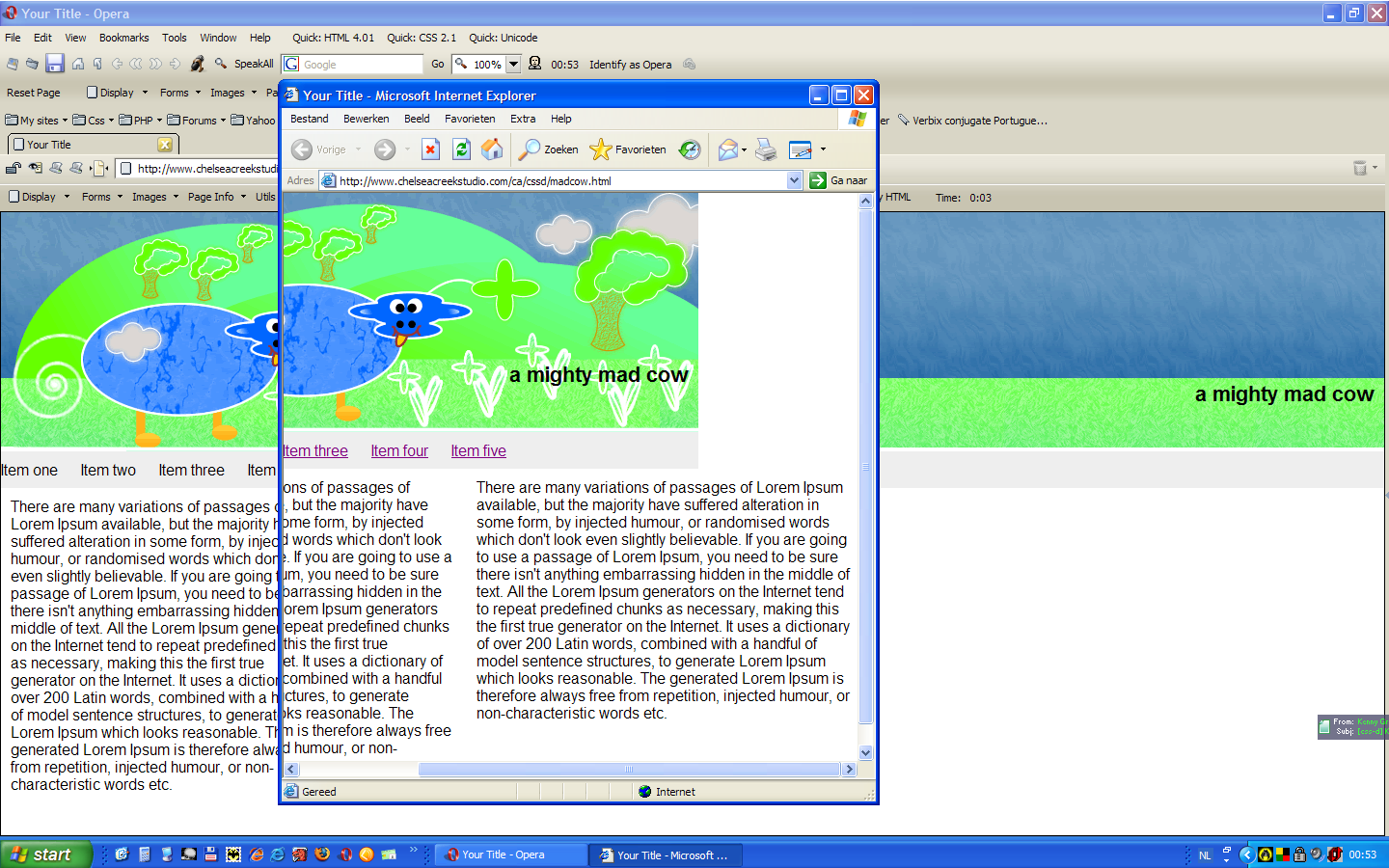The width and height of the screenshot is (1389, 868).
Task: Click the Opera Google search field
Action: [362, 65]
